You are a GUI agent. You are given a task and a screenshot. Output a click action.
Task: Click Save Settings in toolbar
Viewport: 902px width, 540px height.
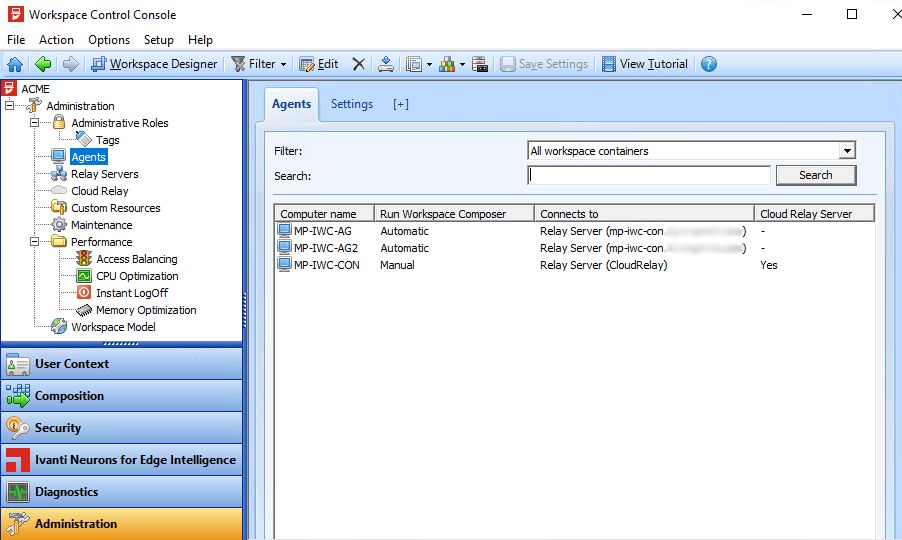tap(544, 64)
